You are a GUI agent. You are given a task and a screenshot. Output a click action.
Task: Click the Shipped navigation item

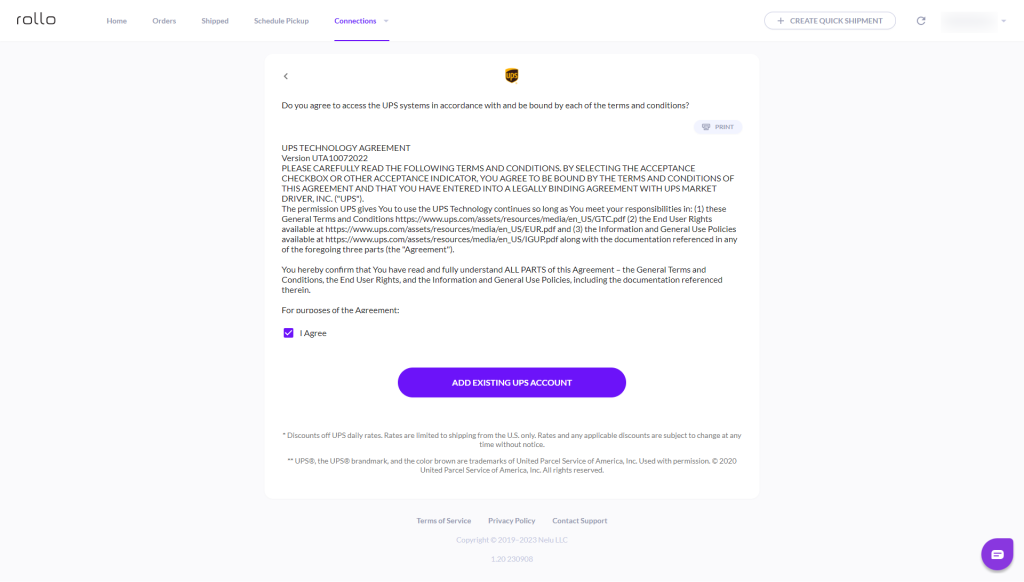(x=214, y=19)
